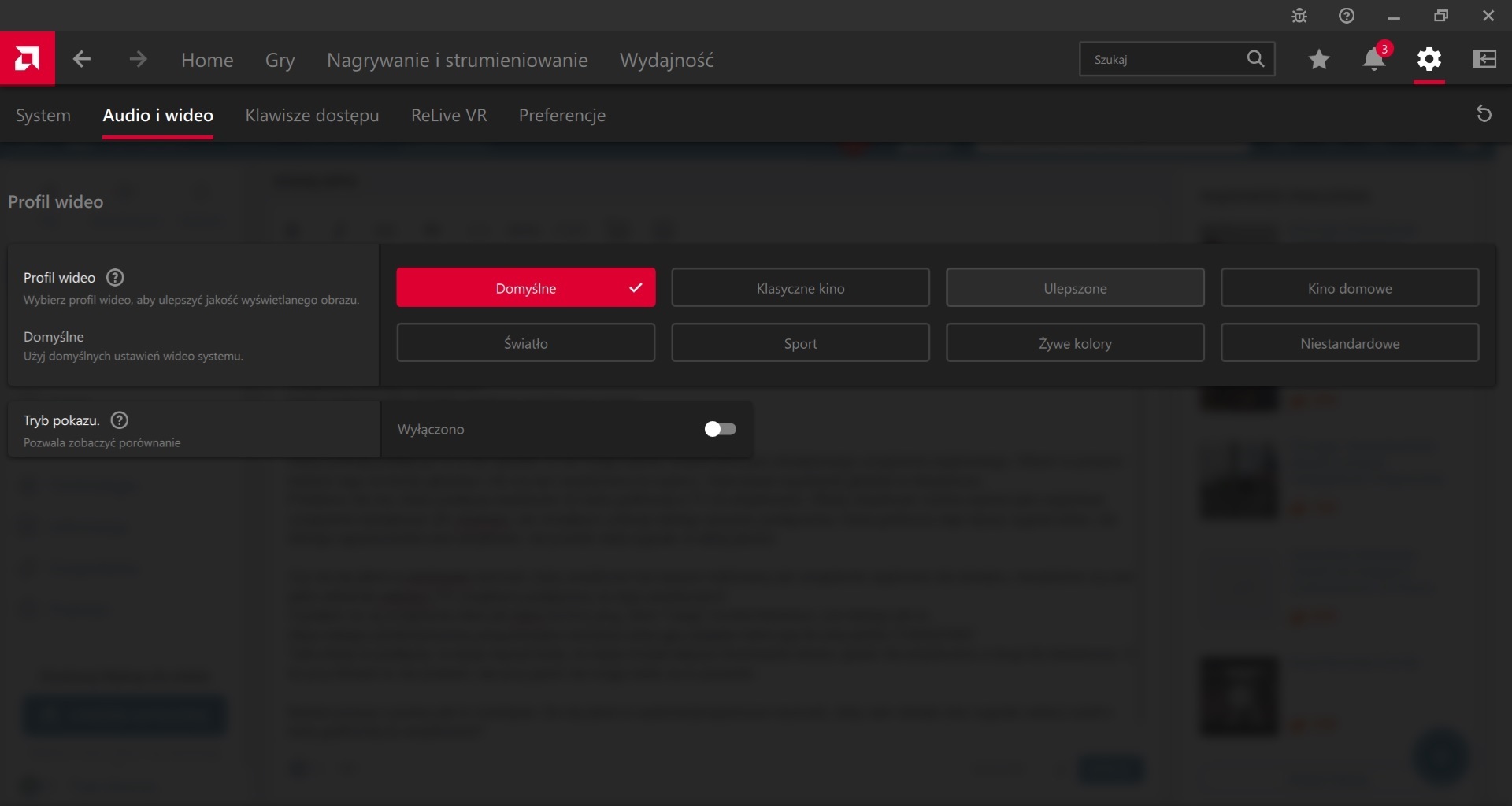Show help tooltip for Tryb pokazu
The height and width of the screenshot is (806, 1512).
point(120,420)
